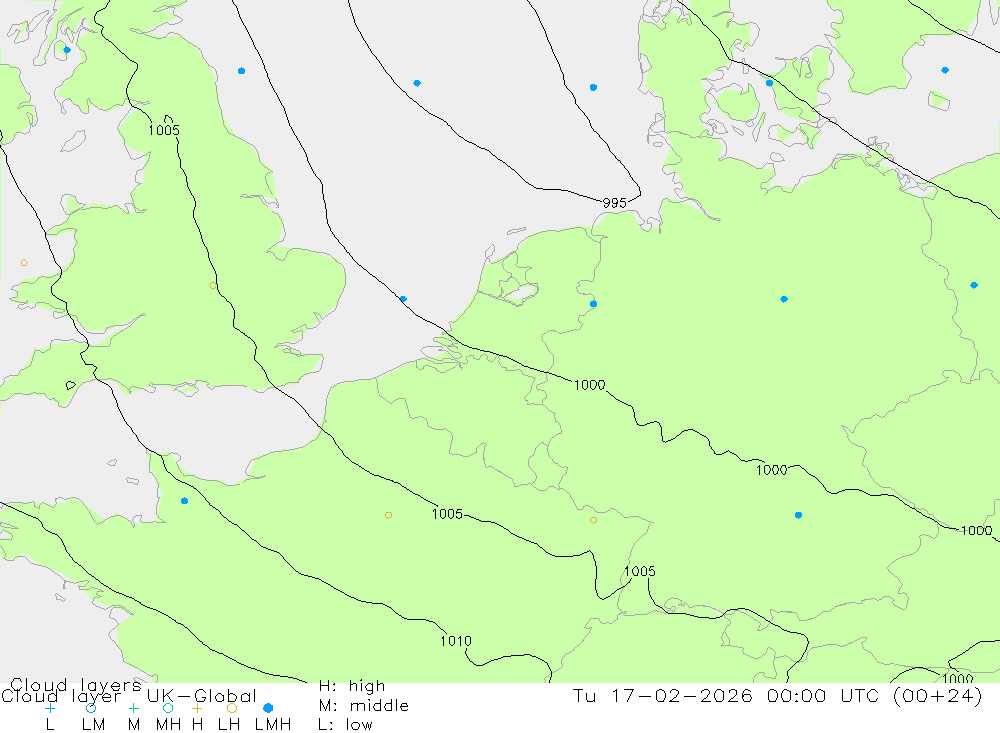Click the green plus M legend symbol
The image size is (1000, 733).
pyautogui.click(x=133, y=708)
